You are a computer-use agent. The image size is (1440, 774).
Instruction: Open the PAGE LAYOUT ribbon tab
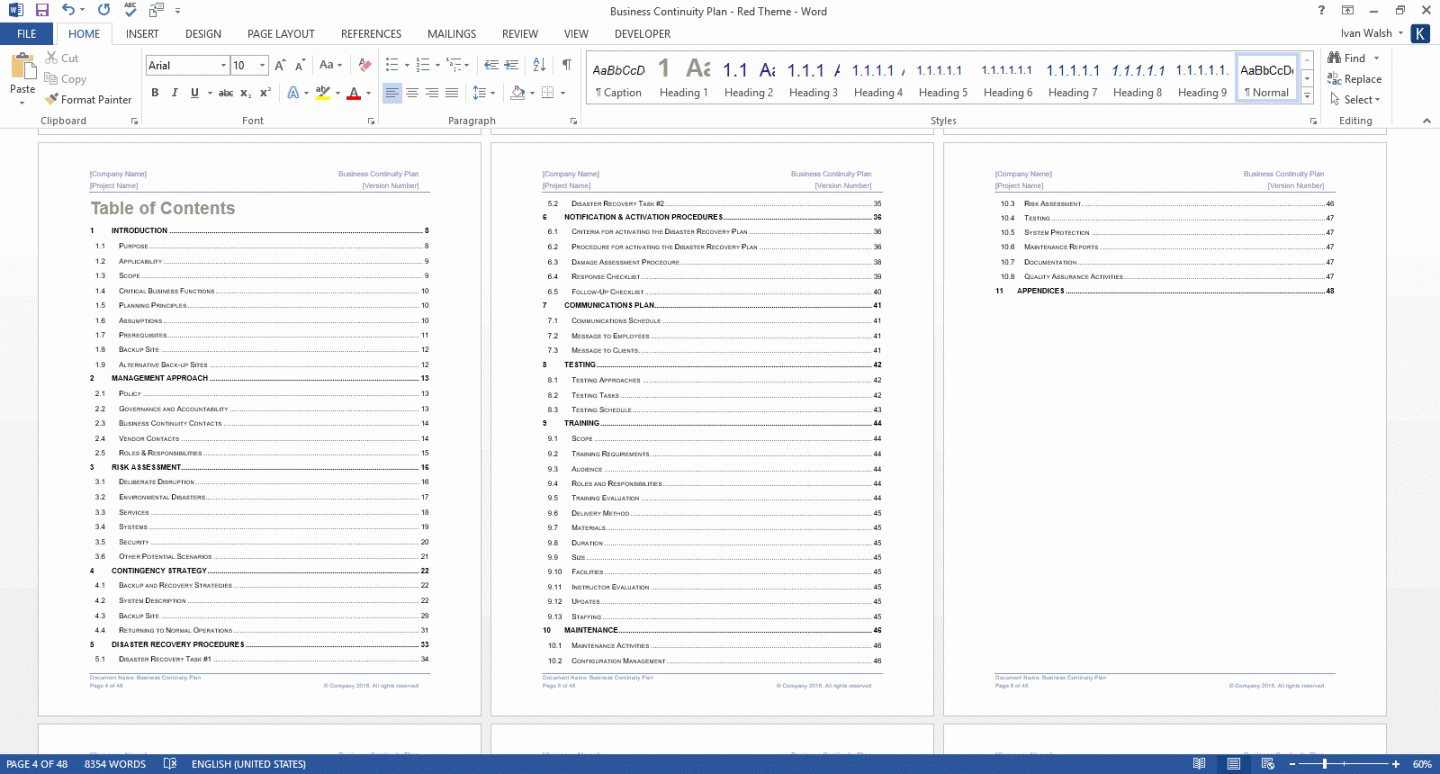281,34
